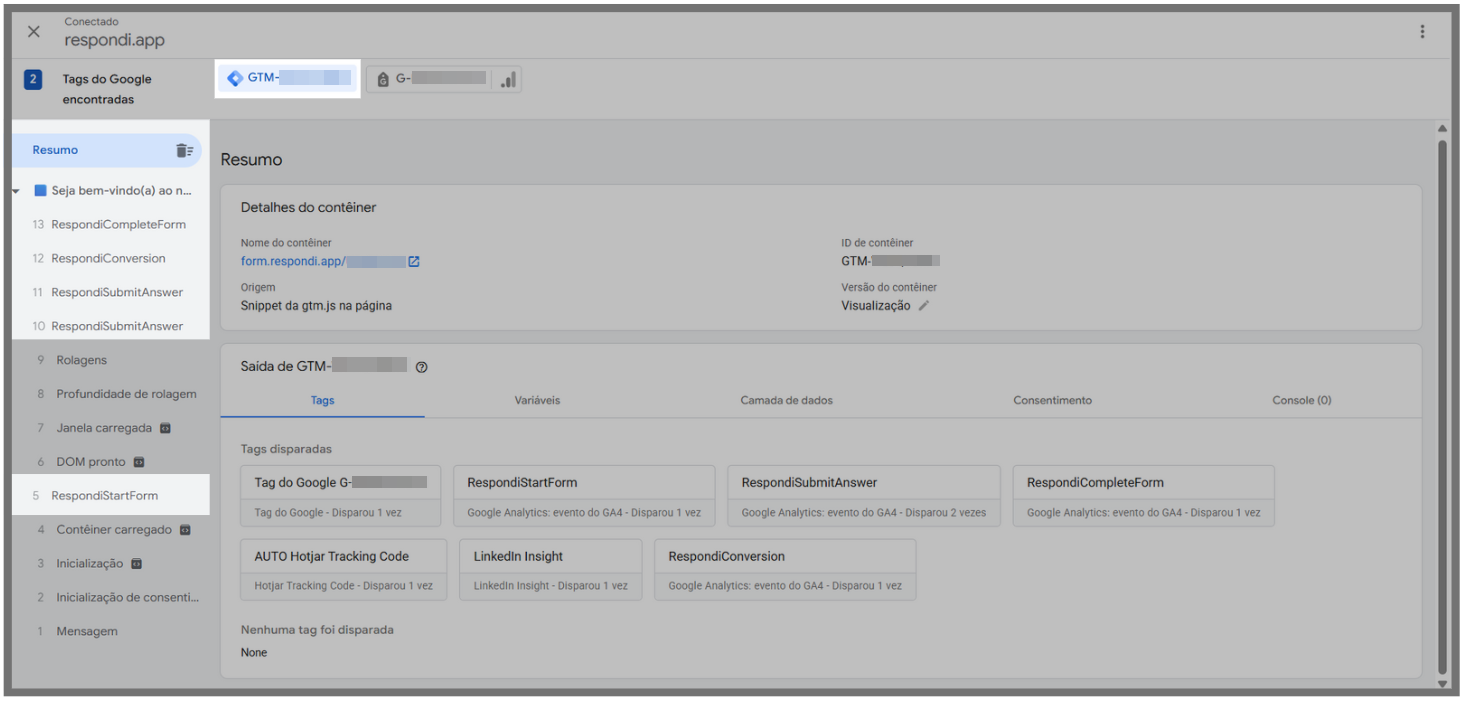
Task: Click the bar chart icon beside G- tag
Action: (x=508, y=79)
